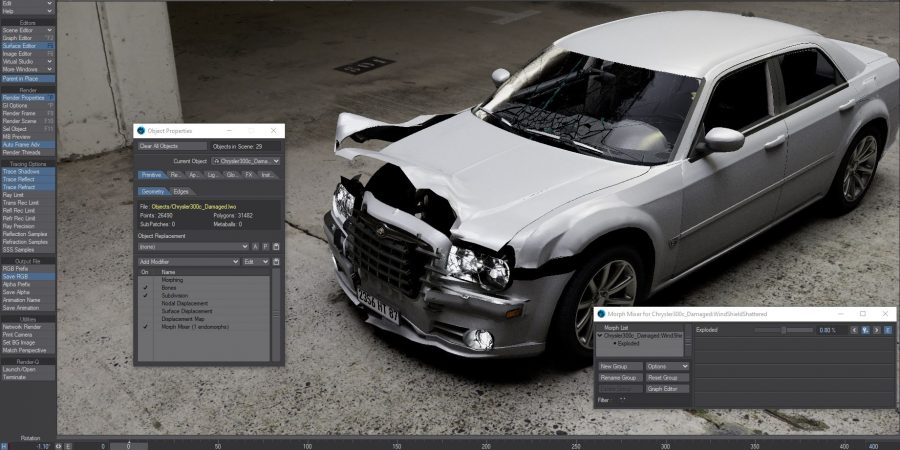Select the Displacement Map modifier row
This screenshot has height=450, width=900.
(x=205, y=319)
